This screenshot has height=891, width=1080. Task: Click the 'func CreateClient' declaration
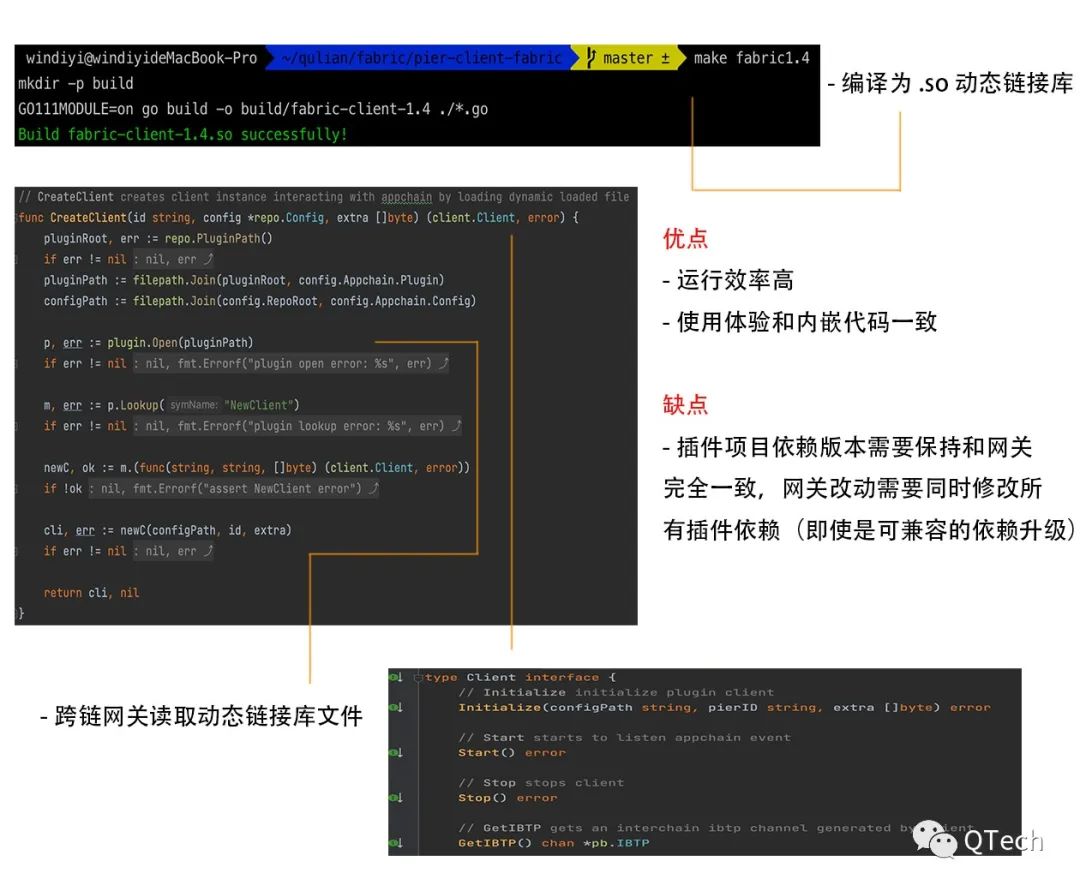(298, 218)
